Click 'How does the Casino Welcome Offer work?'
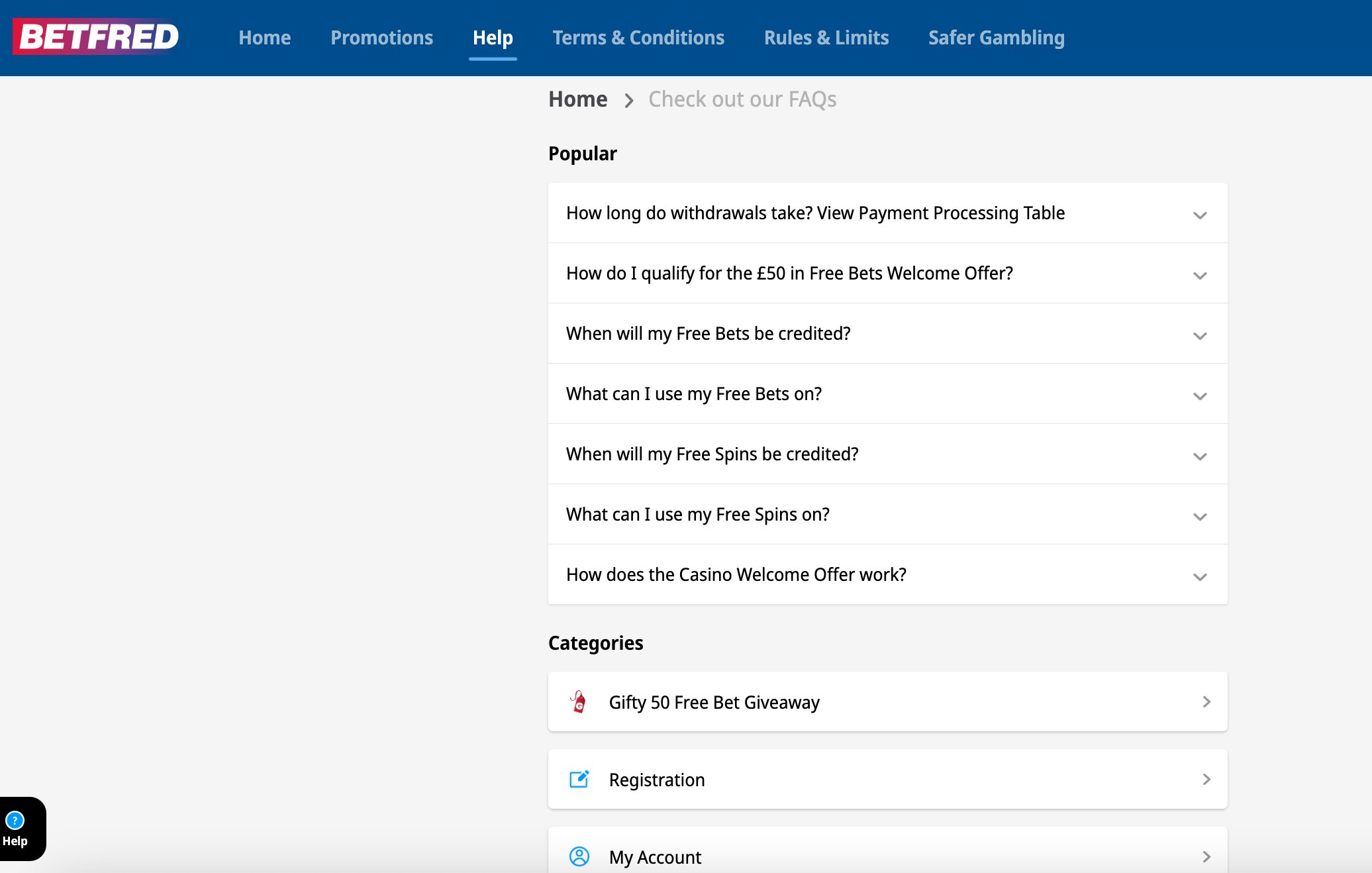 (736, 575)
